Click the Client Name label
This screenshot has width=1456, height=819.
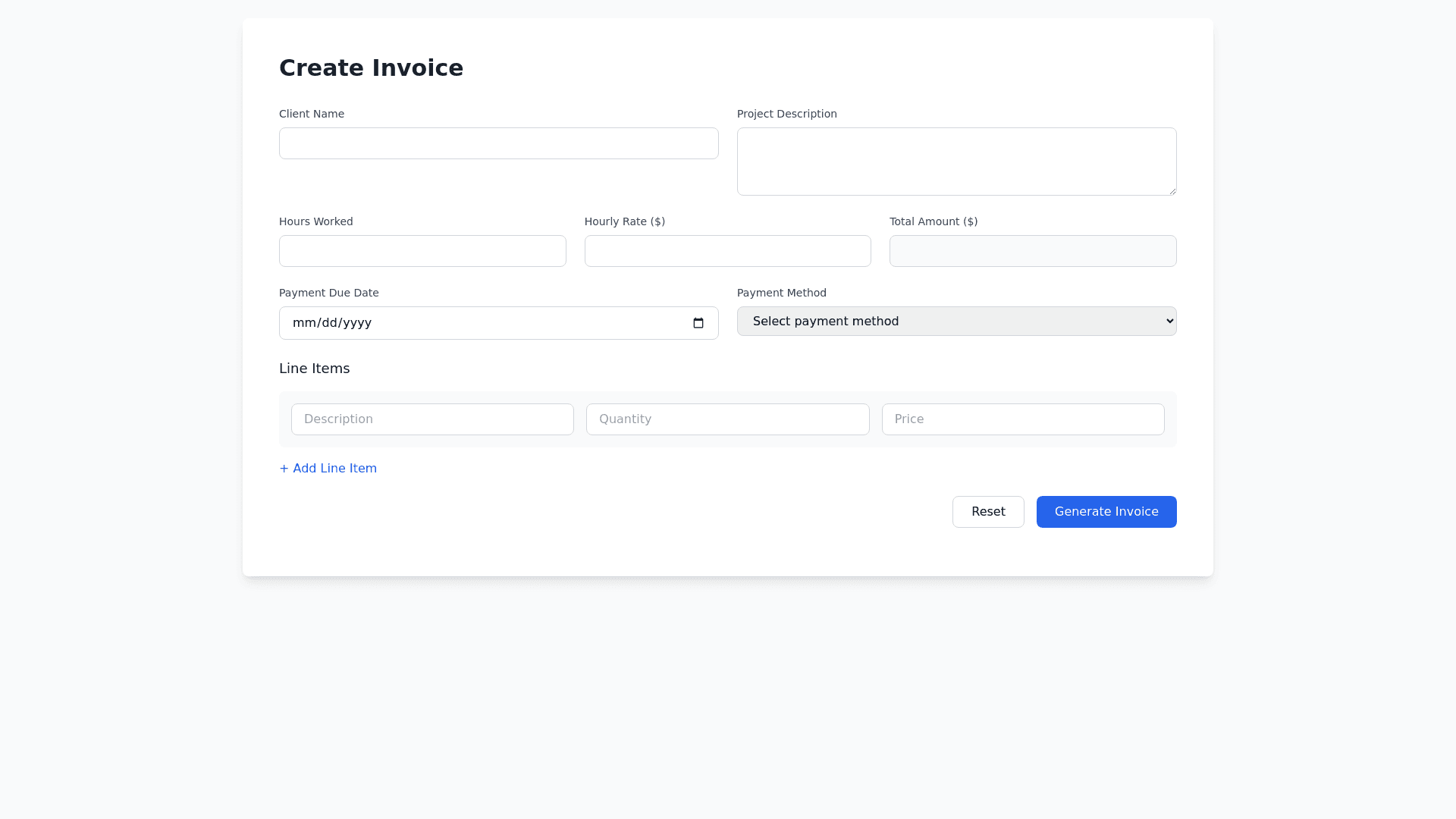(x=311, y=114)
